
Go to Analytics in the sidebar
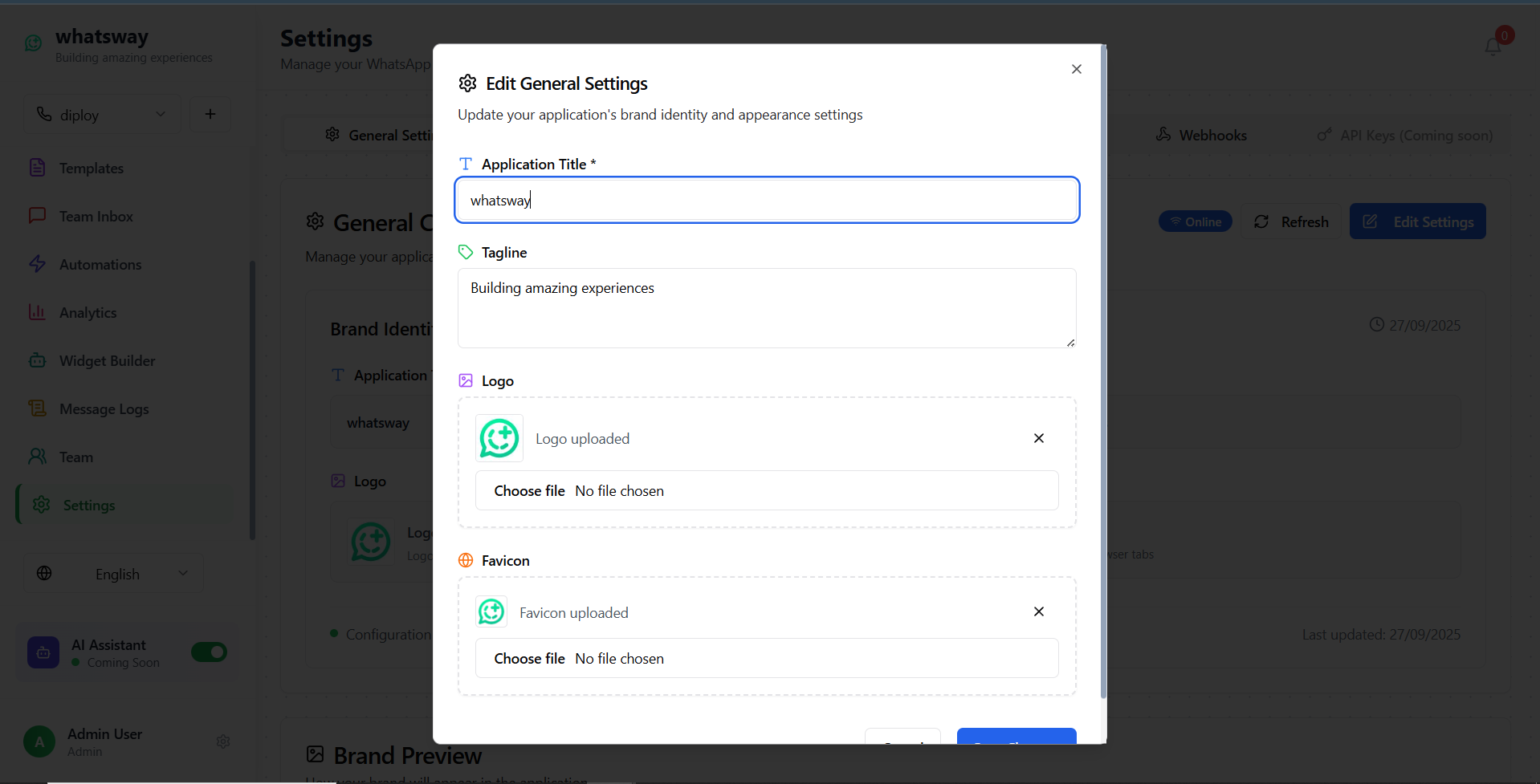click(x=88, y=312)
